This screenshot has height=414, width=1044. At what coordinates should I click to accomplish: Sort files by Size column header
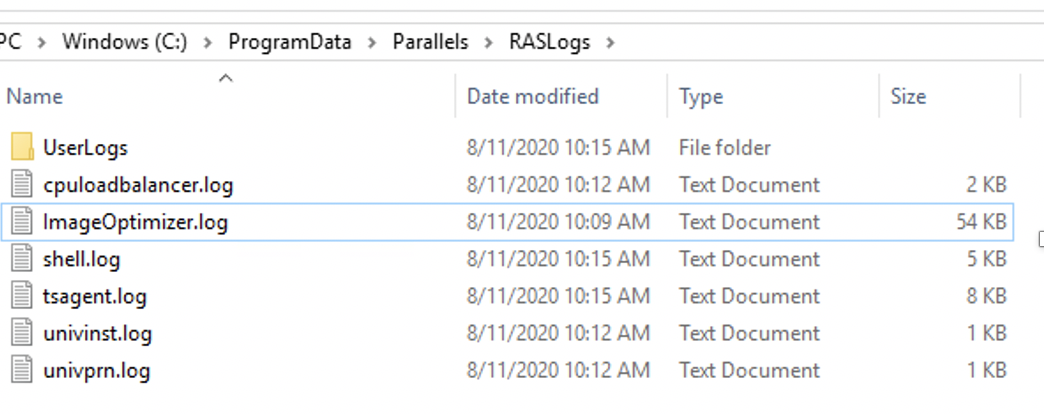908,96
